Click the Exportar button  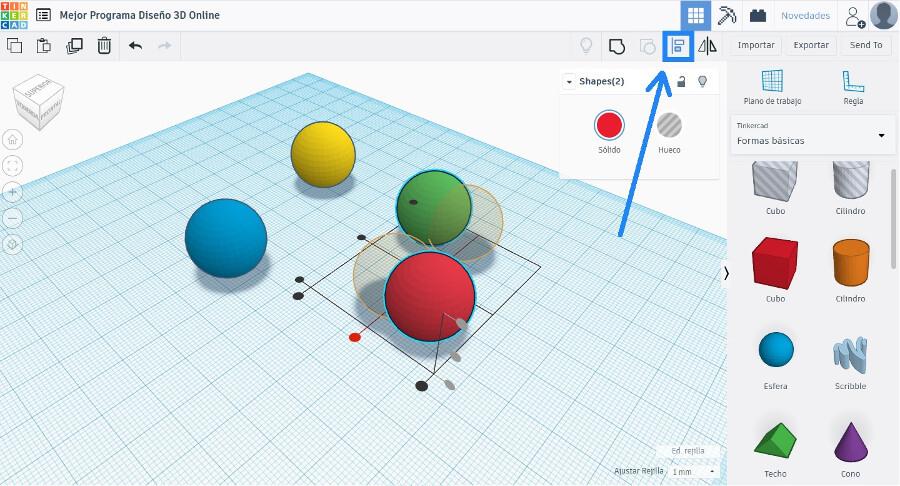811,45
